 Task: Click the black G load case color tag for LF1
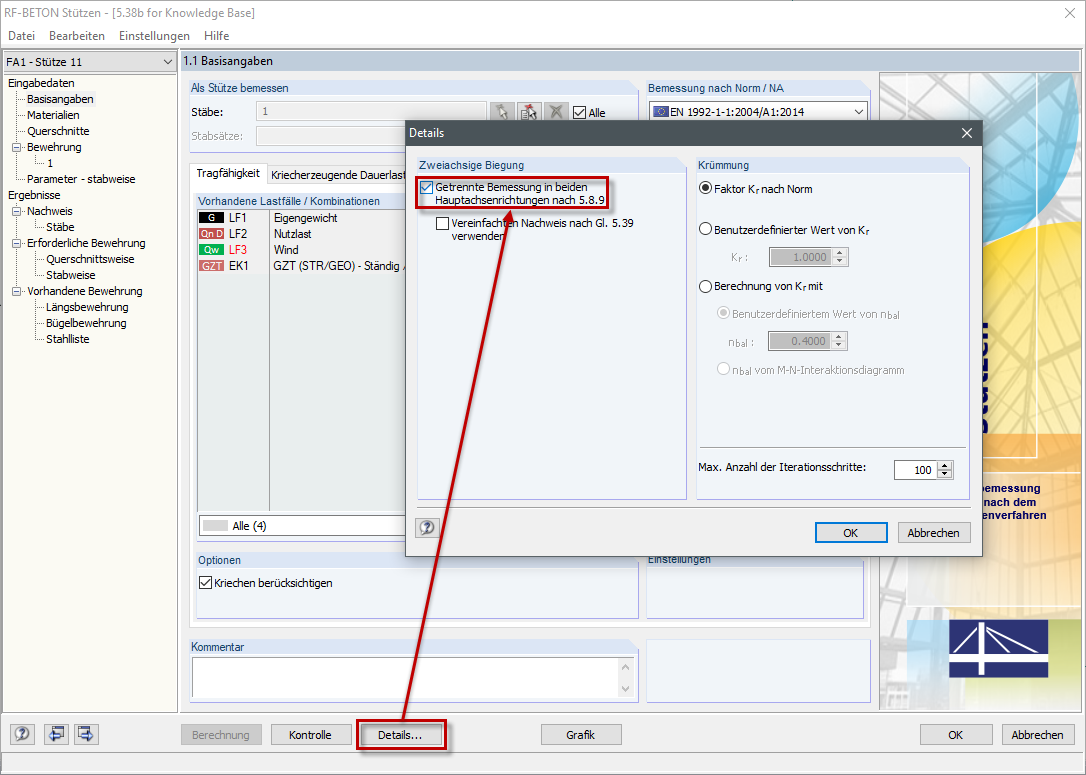211,218
